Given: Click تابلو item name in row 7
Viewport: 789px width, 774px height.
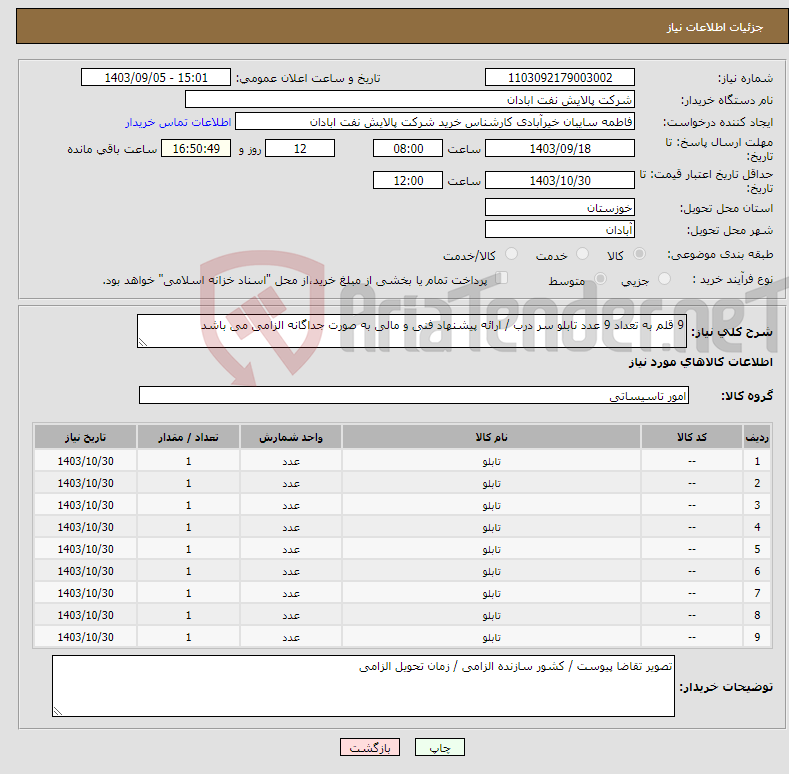Looking at the screenshot, I should tap(491, 593).
